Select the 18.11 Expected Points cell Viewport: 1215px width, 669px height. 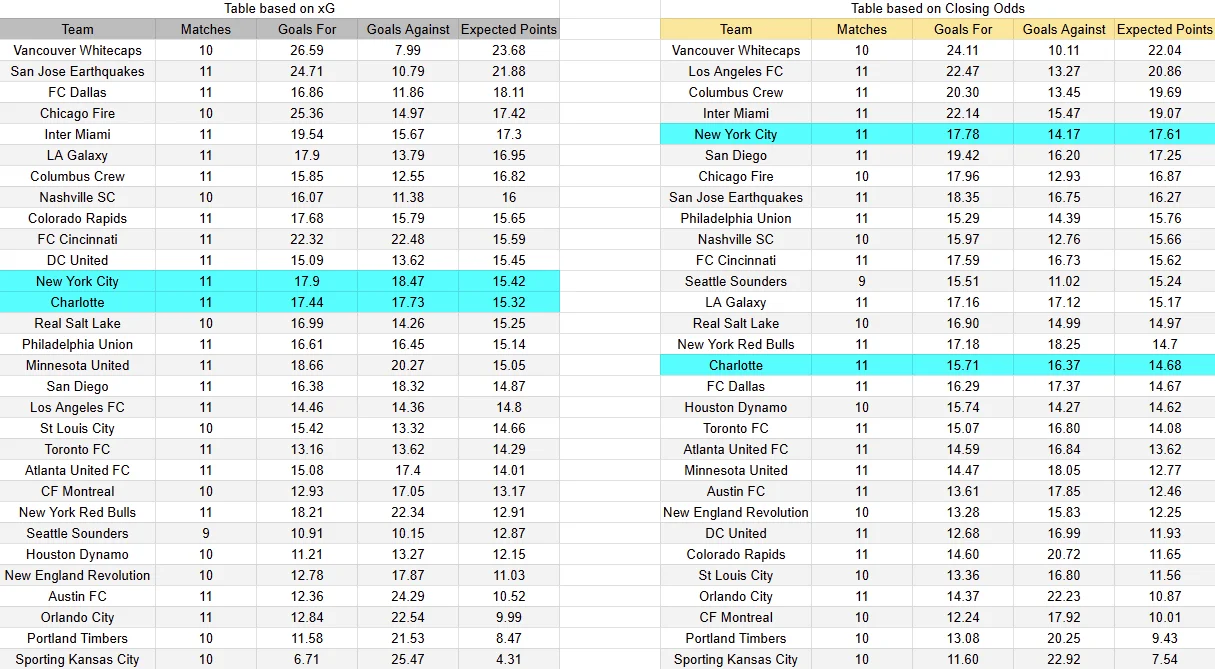click(x=509, y=92)
